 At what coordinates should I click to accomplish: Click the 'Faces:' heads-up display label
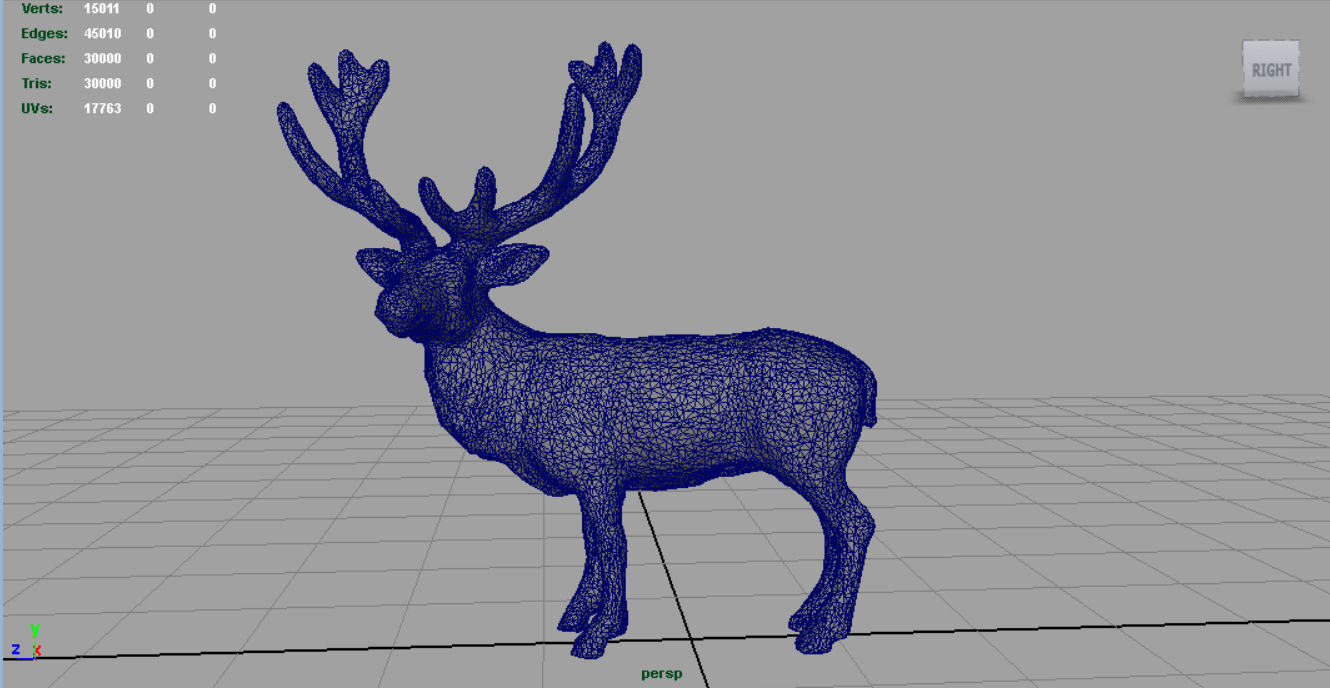[43, 59]
